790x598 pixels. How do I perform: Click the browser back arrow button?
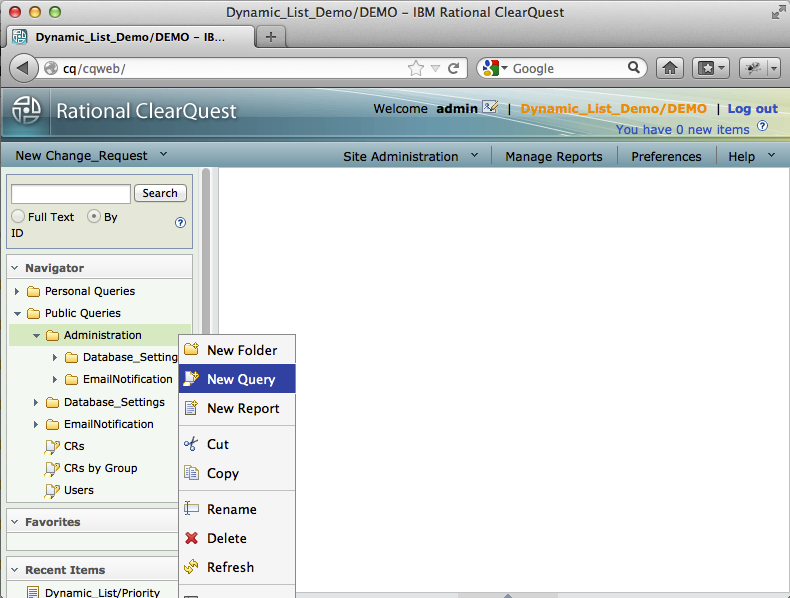tap(23, 68)
